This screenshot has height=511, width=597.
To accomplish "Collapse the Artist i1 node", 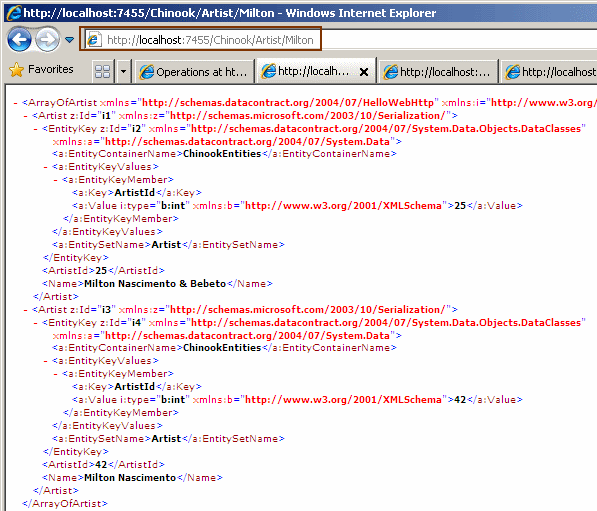I will coord(26,116).
